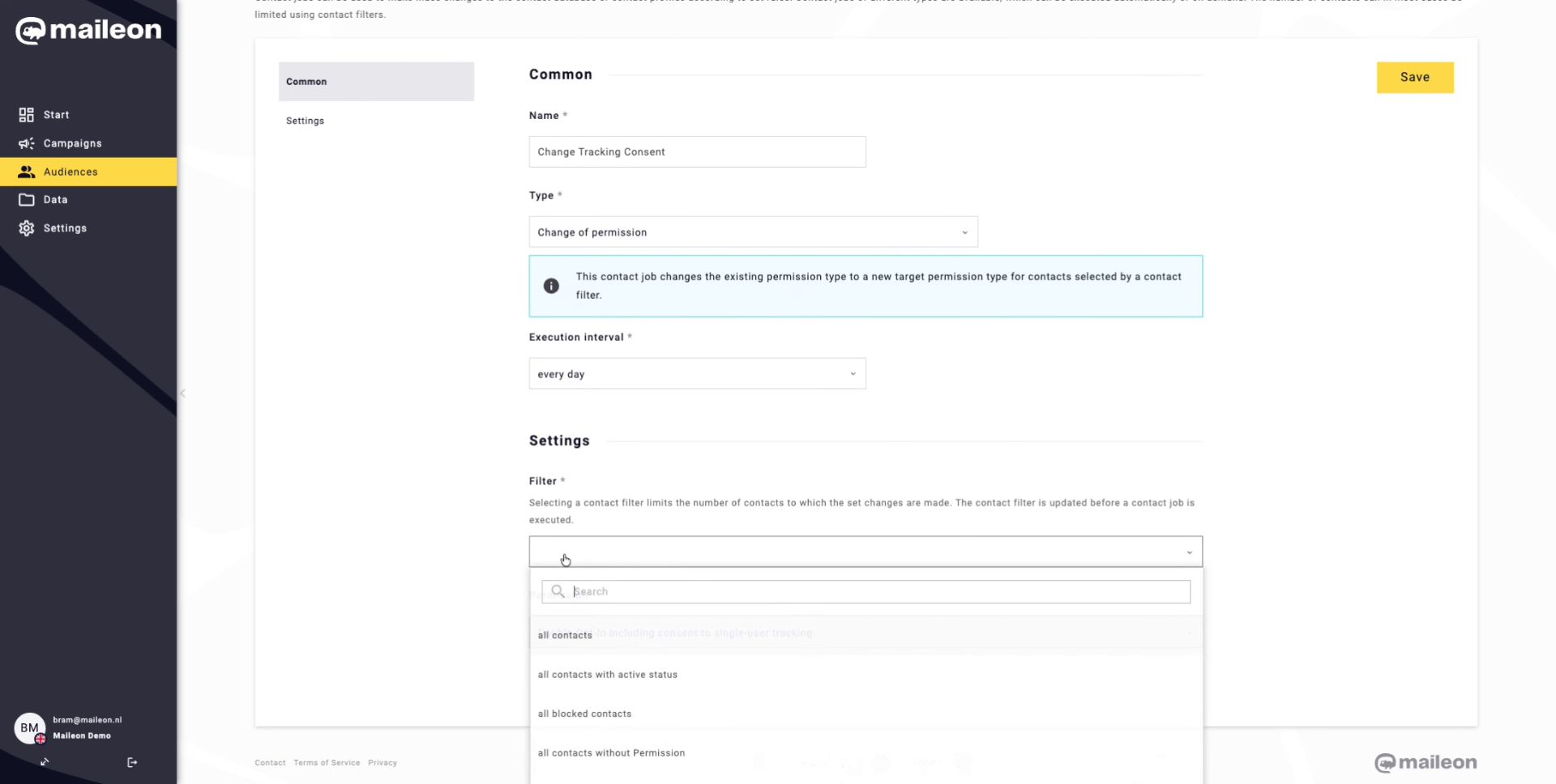Collapse the sidebar with the arrow handle
The image size is (1556, 784).
[182, 394]
